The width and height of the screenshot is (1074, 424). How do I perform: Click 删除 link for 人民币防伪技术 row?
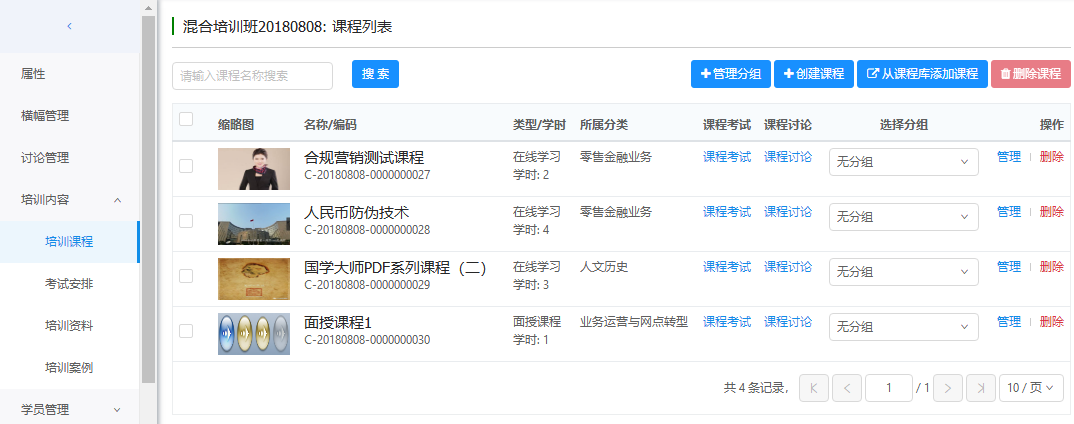click(1051, 212)
